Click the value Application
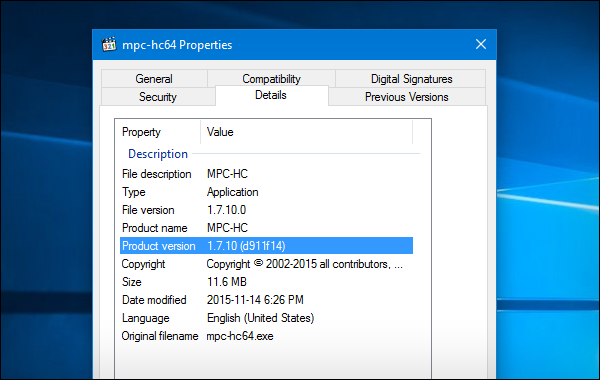The height and width of the screenshot is (380, 600). pos(233,192)
